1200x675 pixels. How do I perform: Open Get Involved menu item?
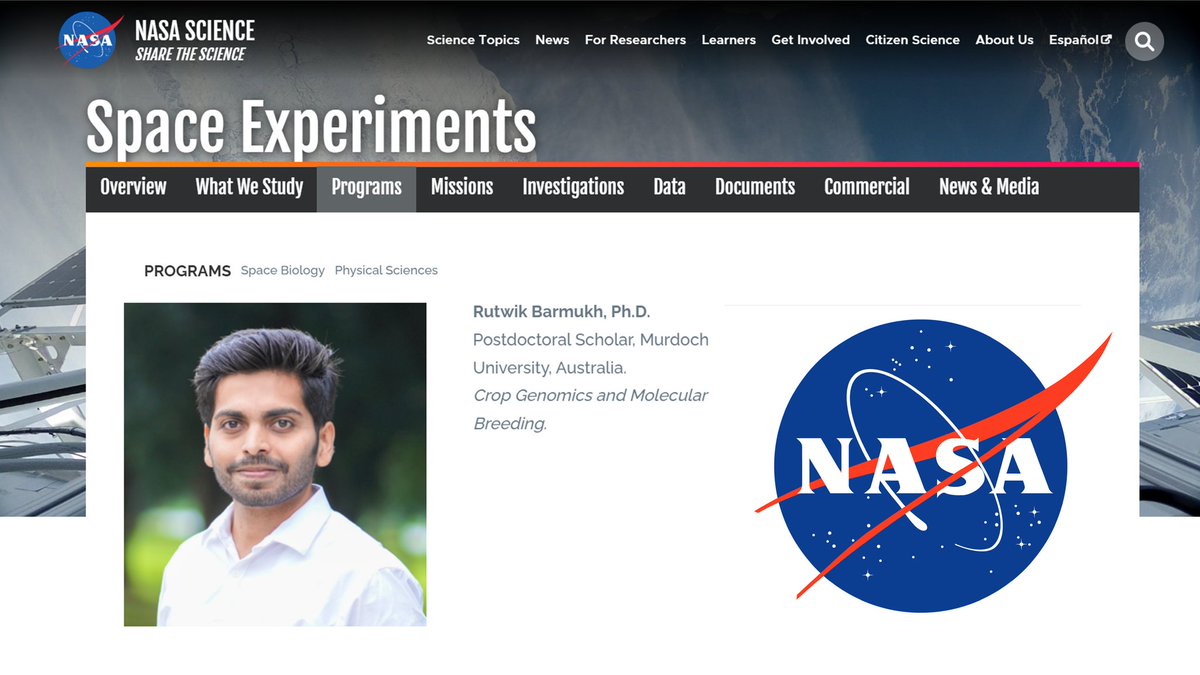coord(810,40)
